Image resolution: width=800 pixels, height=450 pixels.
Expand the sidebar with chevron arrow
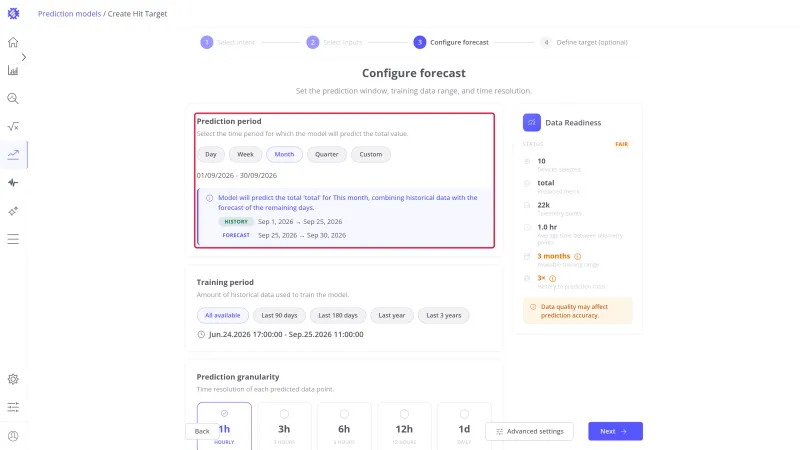(x=24, y=57)
